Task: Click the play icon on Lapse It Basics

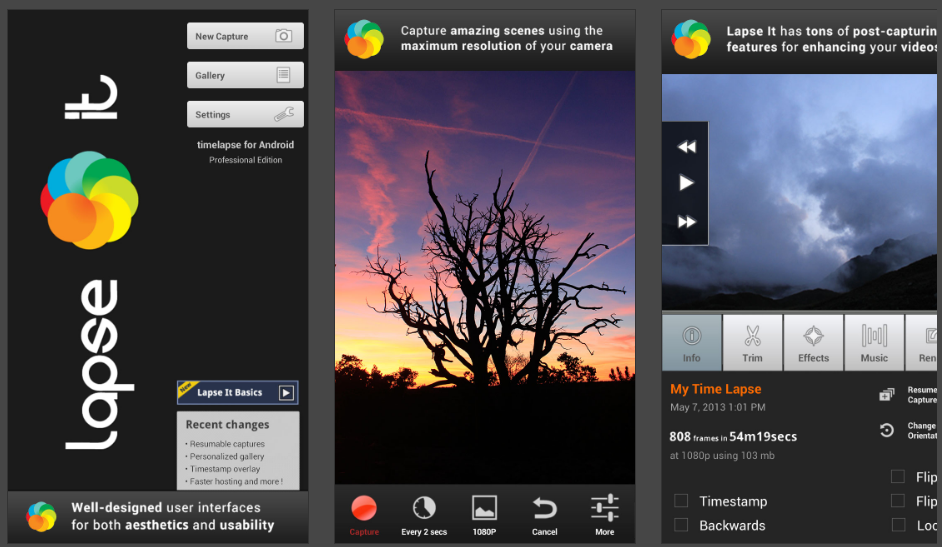Action: tap(287, 393)
